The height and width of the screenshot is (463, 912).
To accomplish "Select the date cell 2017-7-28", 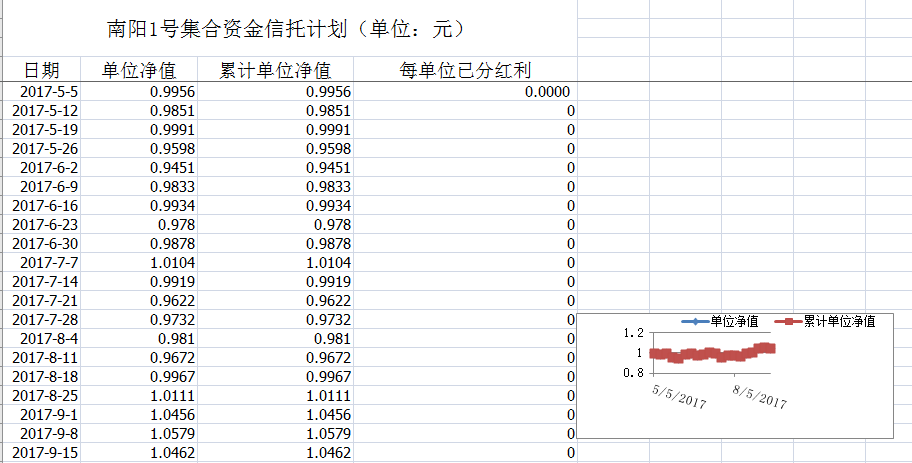I will 45,320.
